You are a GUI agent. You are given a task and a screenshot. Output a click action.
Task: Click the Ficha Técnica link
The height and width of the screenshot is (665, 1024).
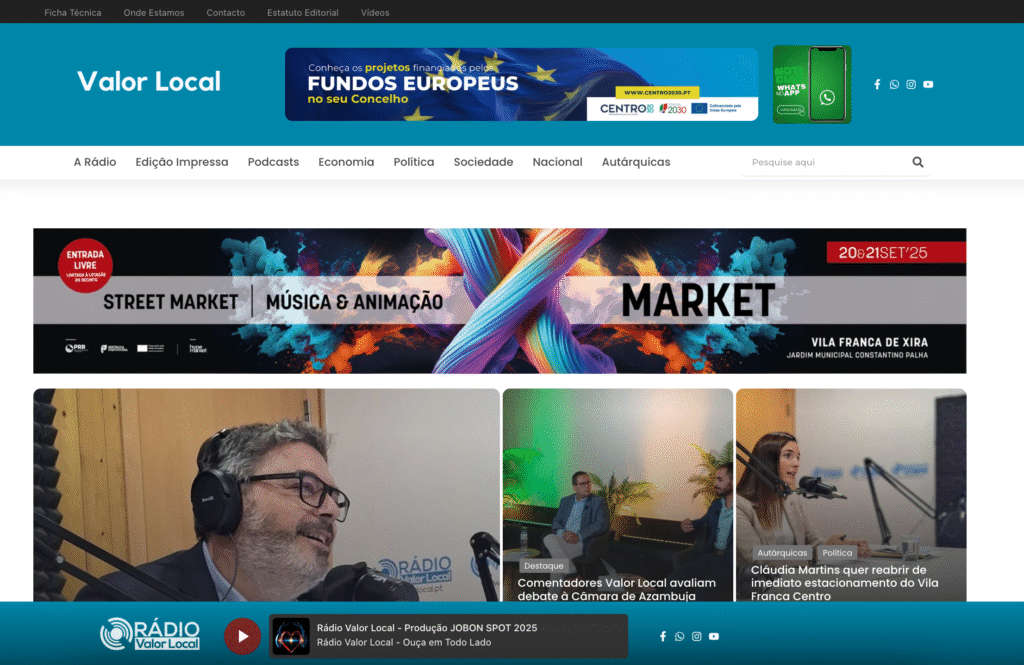pos(72,12)
